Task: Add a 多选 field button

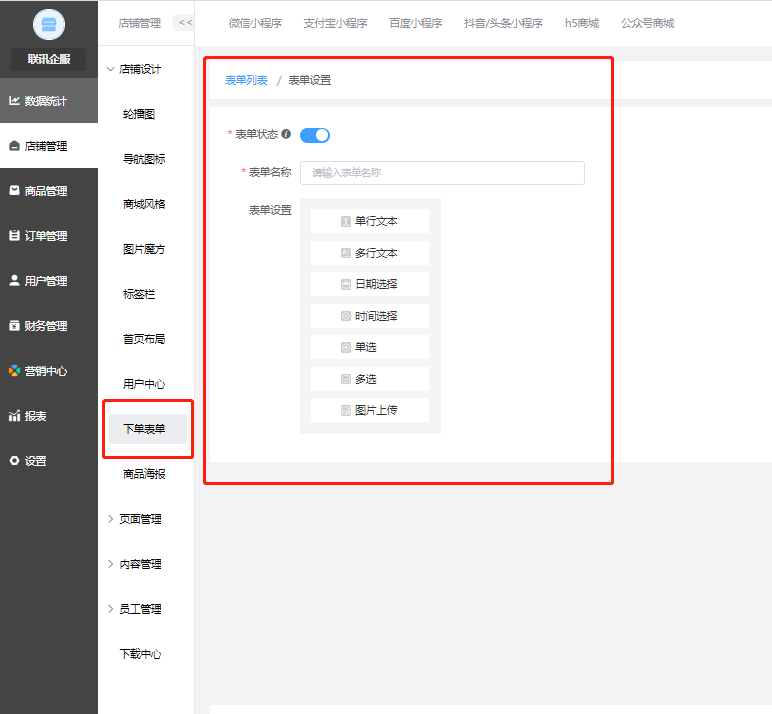Action: [370, 379]
